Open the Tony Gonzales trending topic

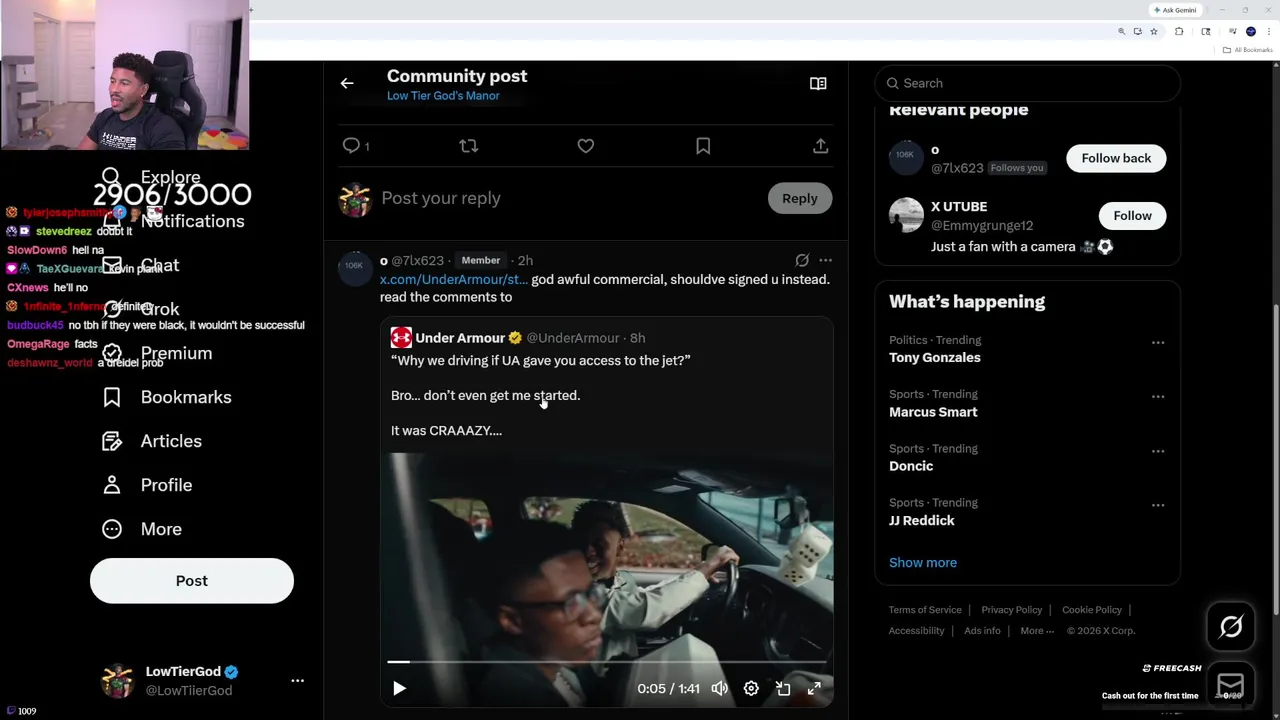(935, 357)
